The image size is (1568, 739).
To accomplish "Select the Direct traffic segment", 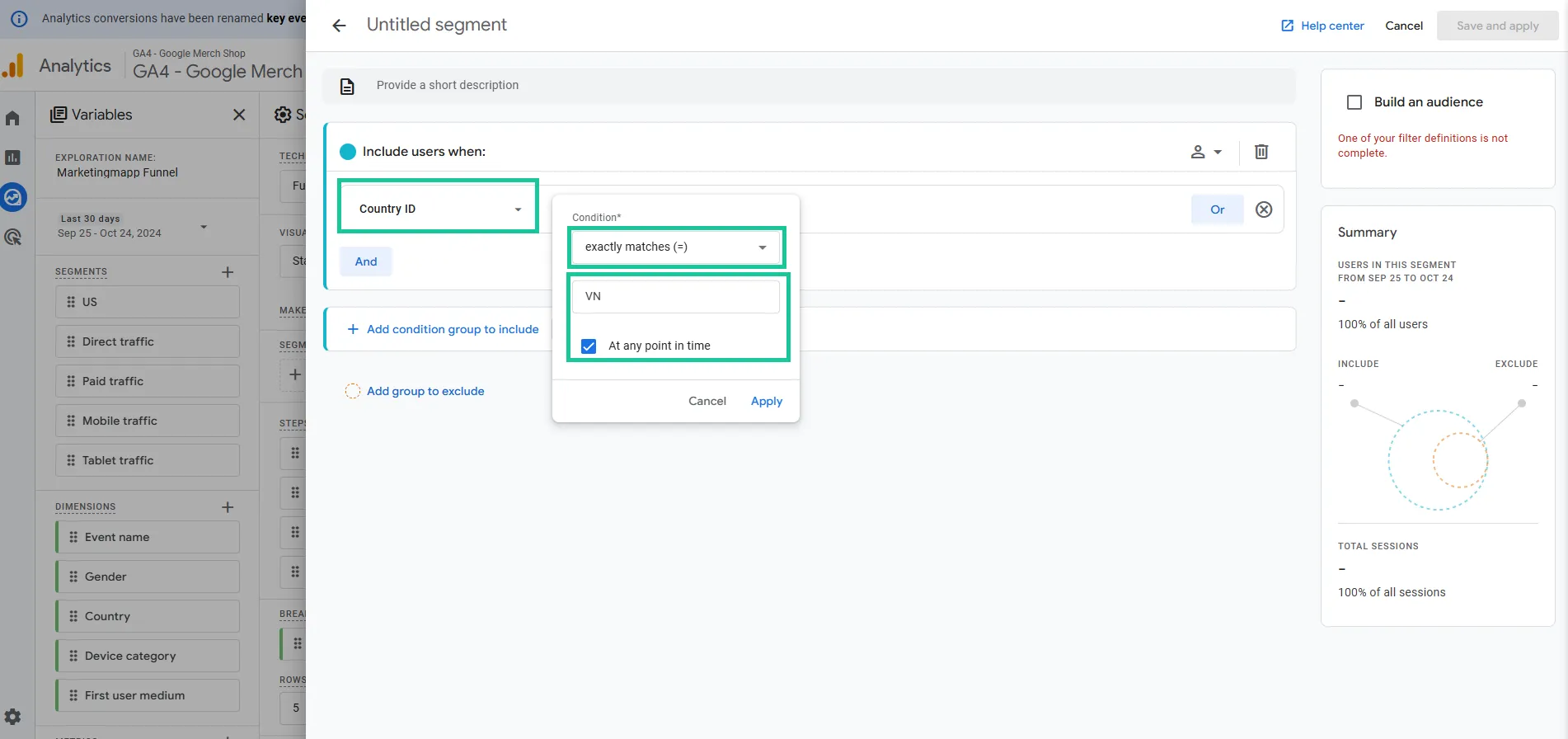I will click(148, 341).
